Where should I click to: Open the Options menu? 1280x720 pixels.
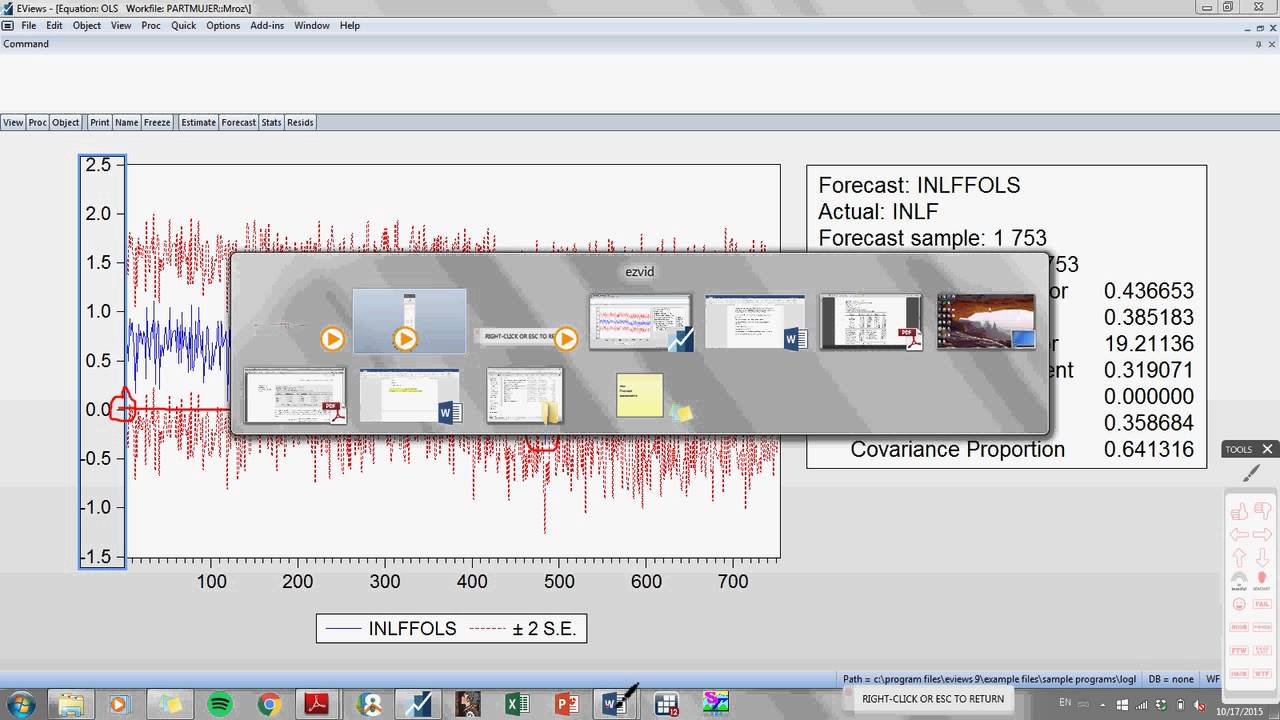tap(223, 26)
